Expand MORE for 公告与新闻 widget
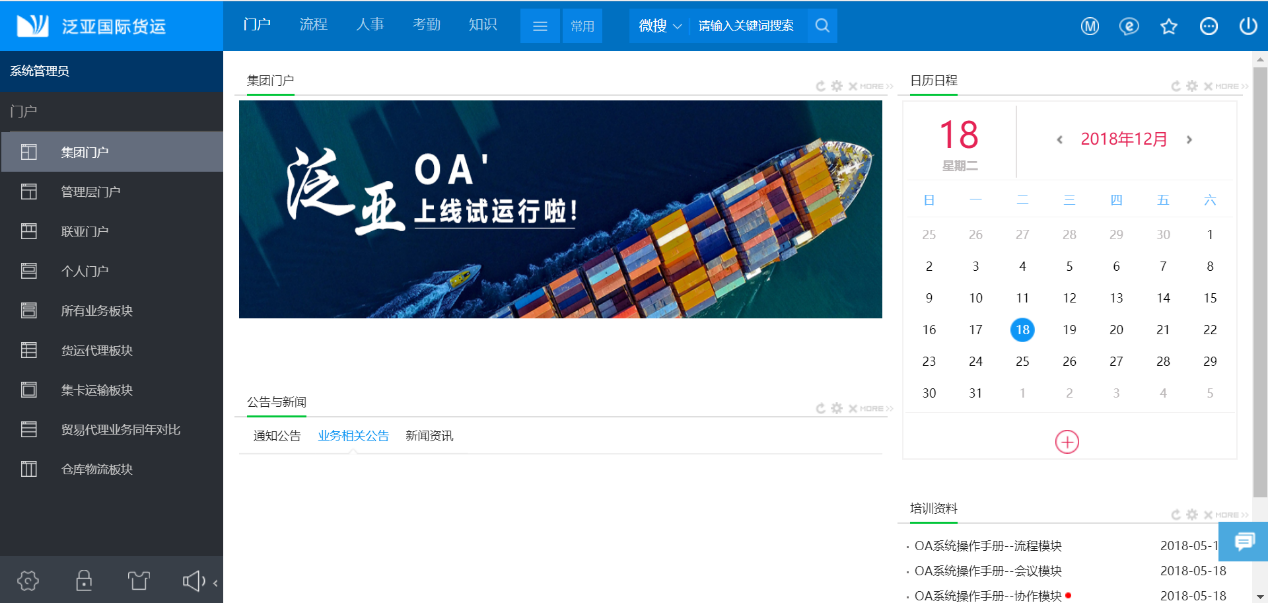 tap(876, 408)
